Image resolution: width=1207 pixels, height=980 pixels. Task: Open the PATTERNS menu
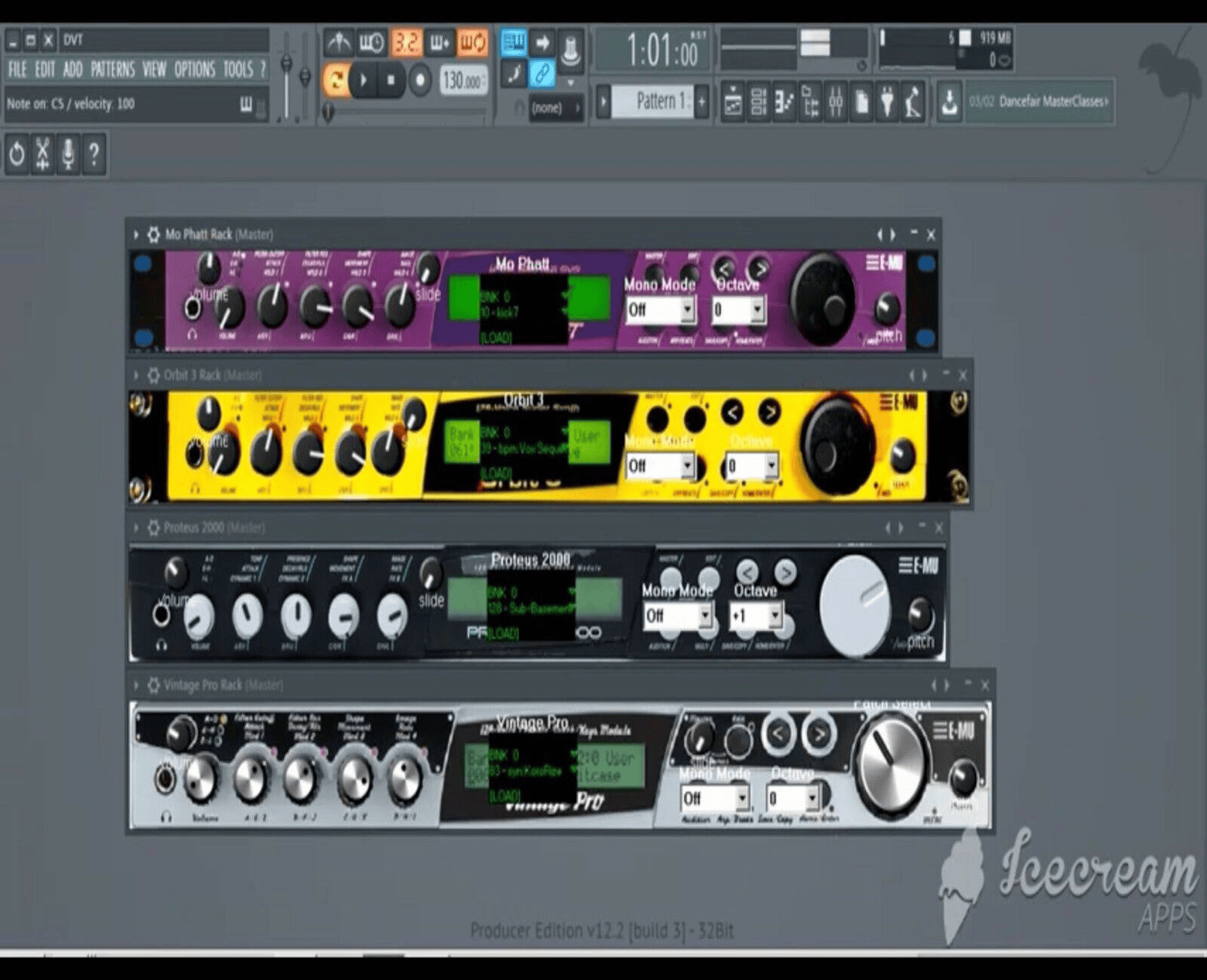(113, 70)
